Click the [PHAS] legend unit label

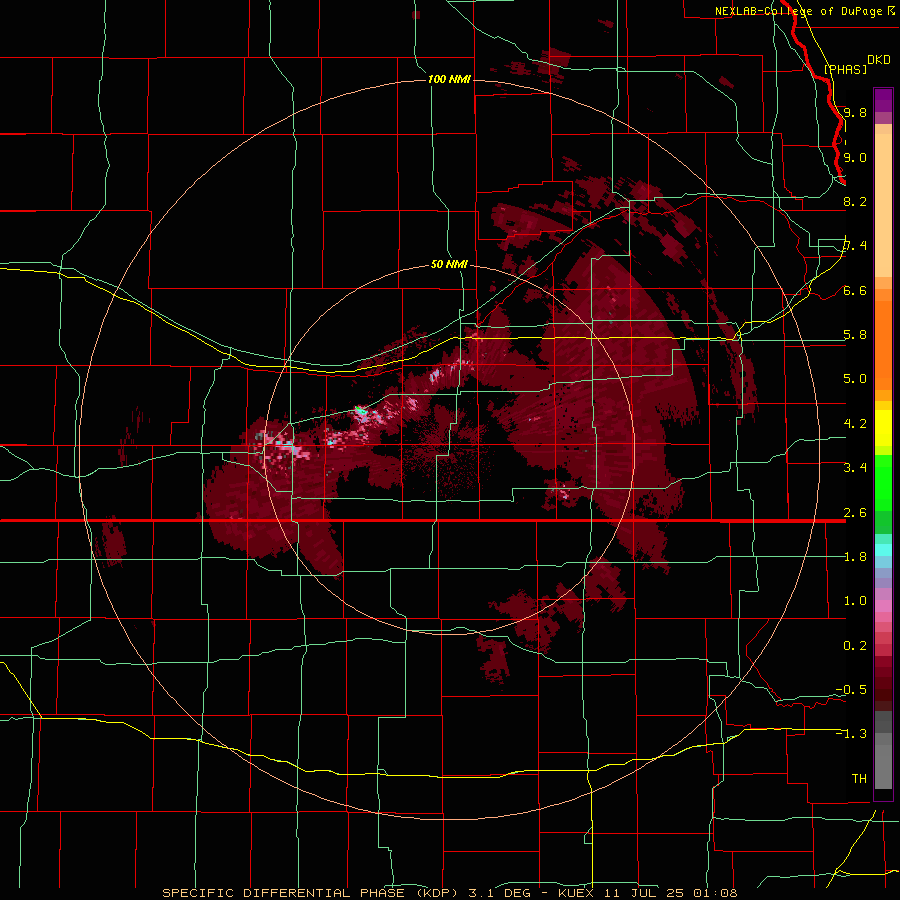(x=845, y=69)
